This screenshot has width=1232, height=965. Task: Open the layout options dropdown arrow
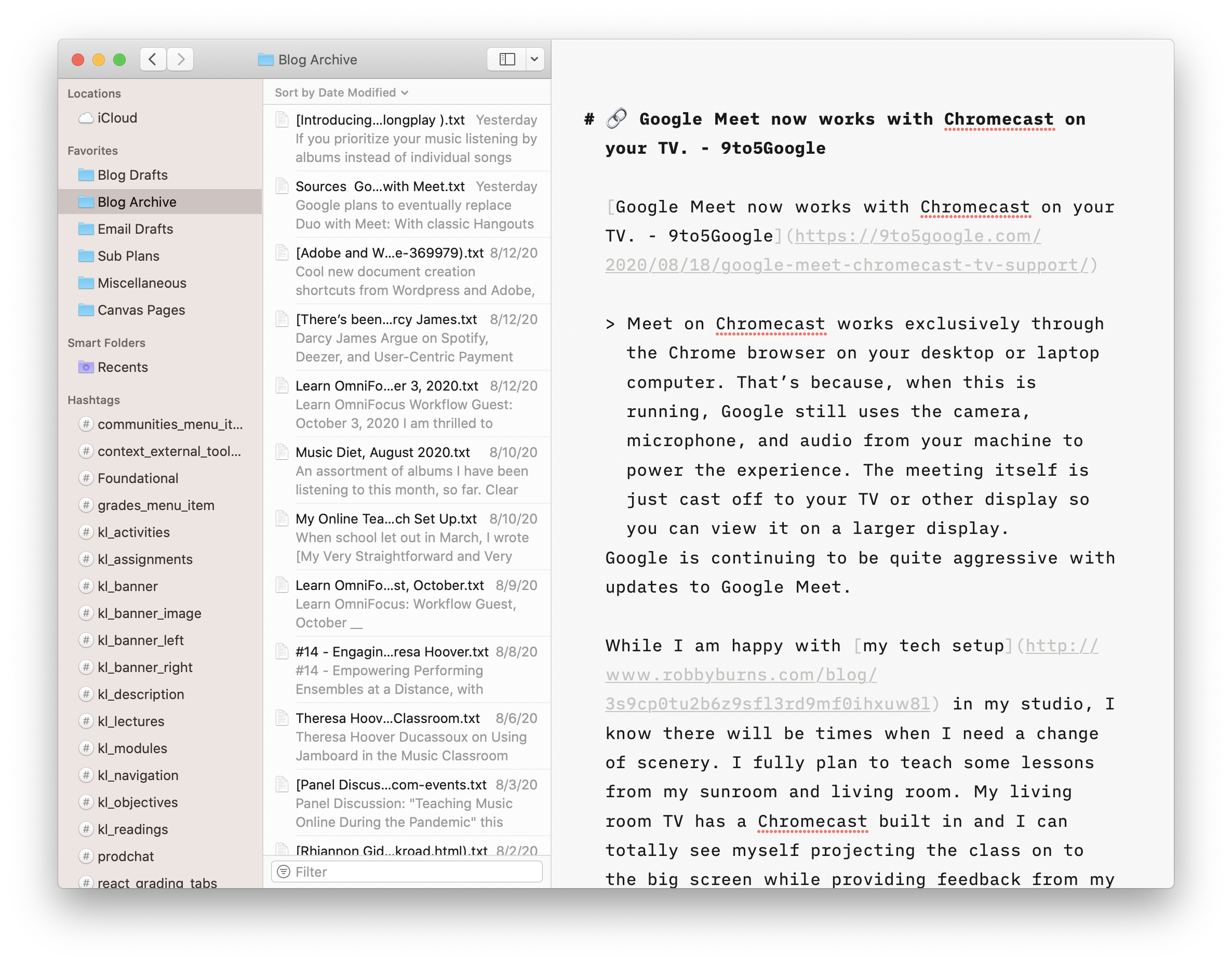(x=534, y=59)
